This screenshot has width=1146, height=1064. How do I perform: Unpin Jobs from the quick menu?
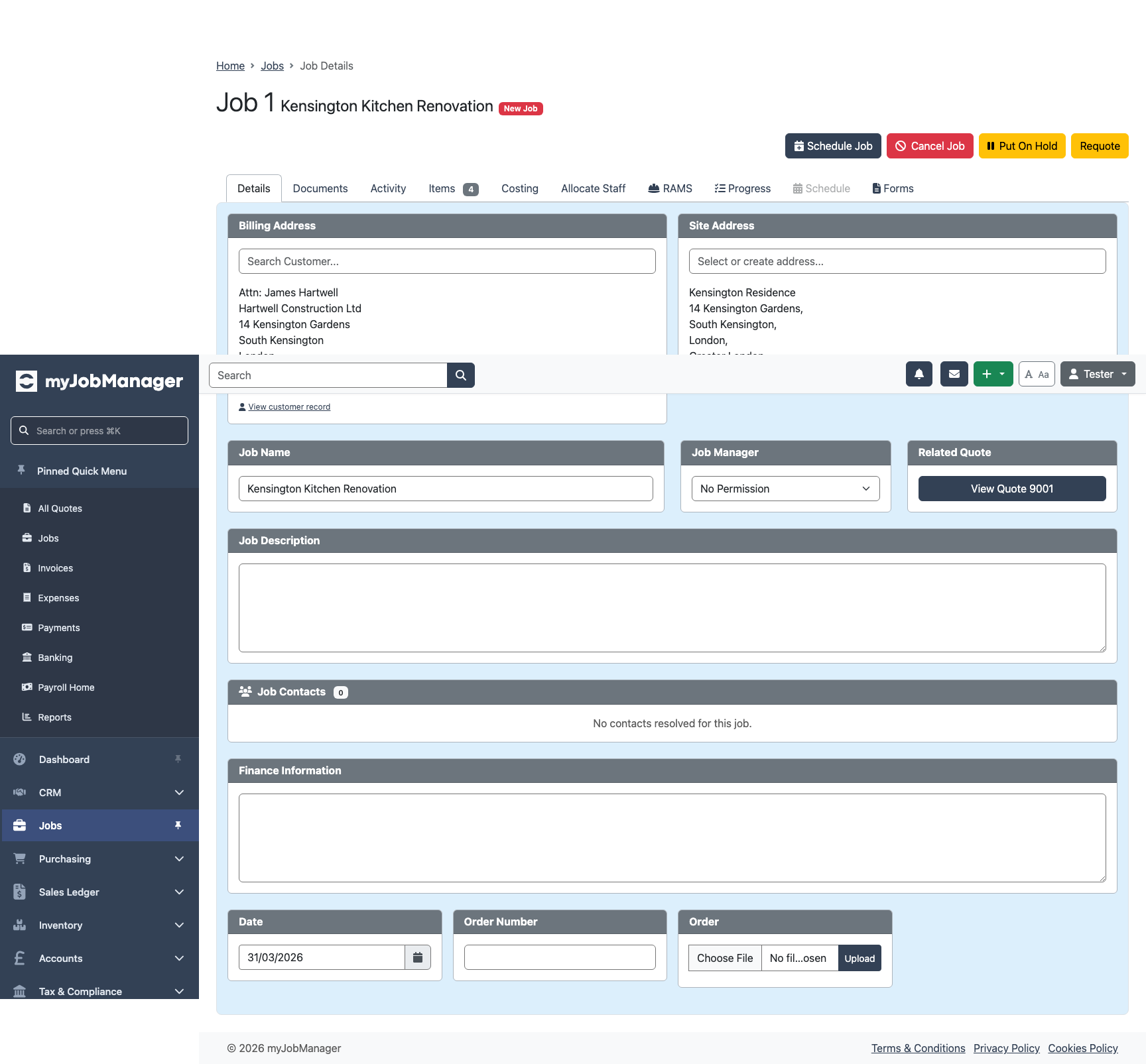[x=178, y=825]
